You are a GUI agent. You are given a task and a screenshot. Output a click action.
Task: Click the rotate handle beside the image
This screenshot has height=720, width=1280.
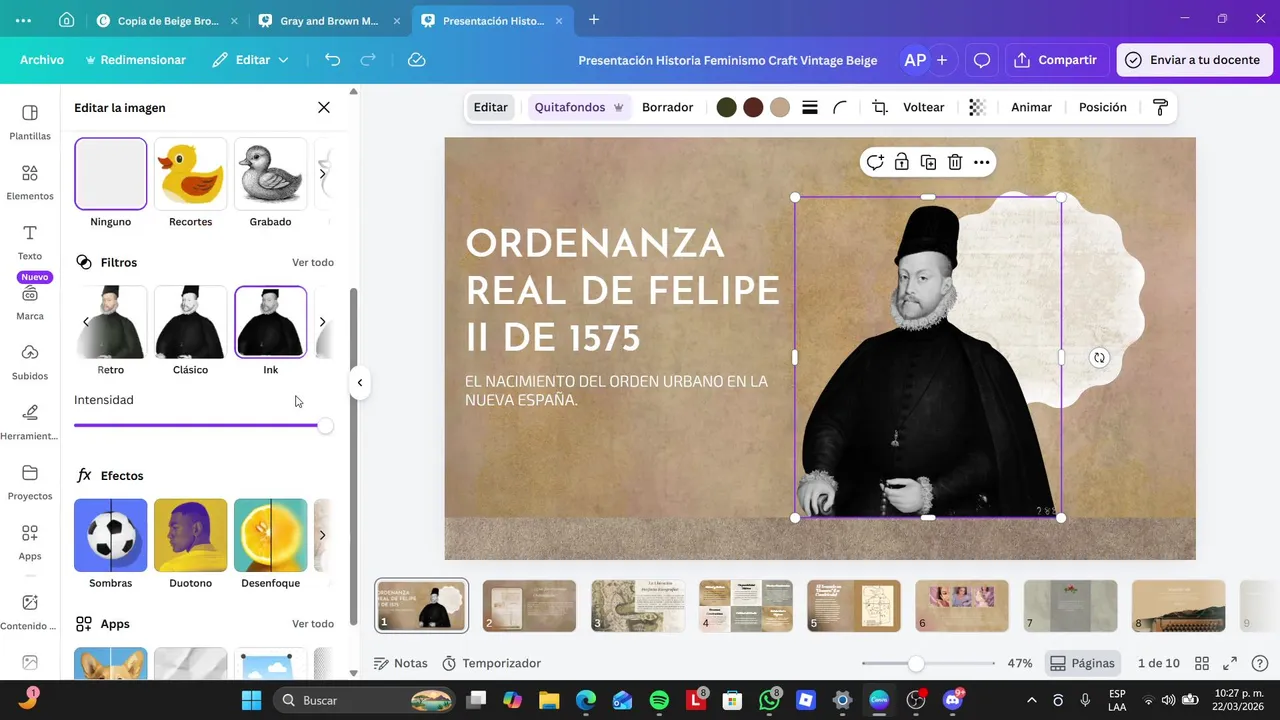pos(1099,357)
